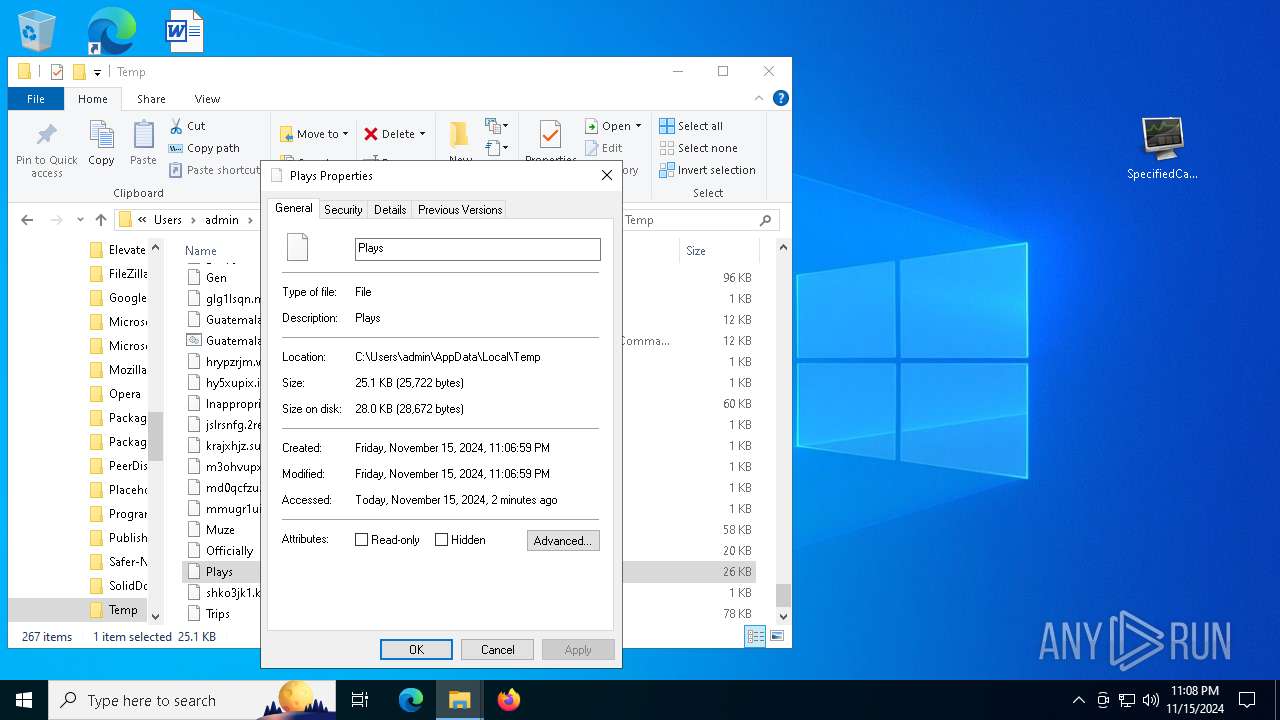Open Microsoft Edge desktop shortcut

tap(110, 31)
